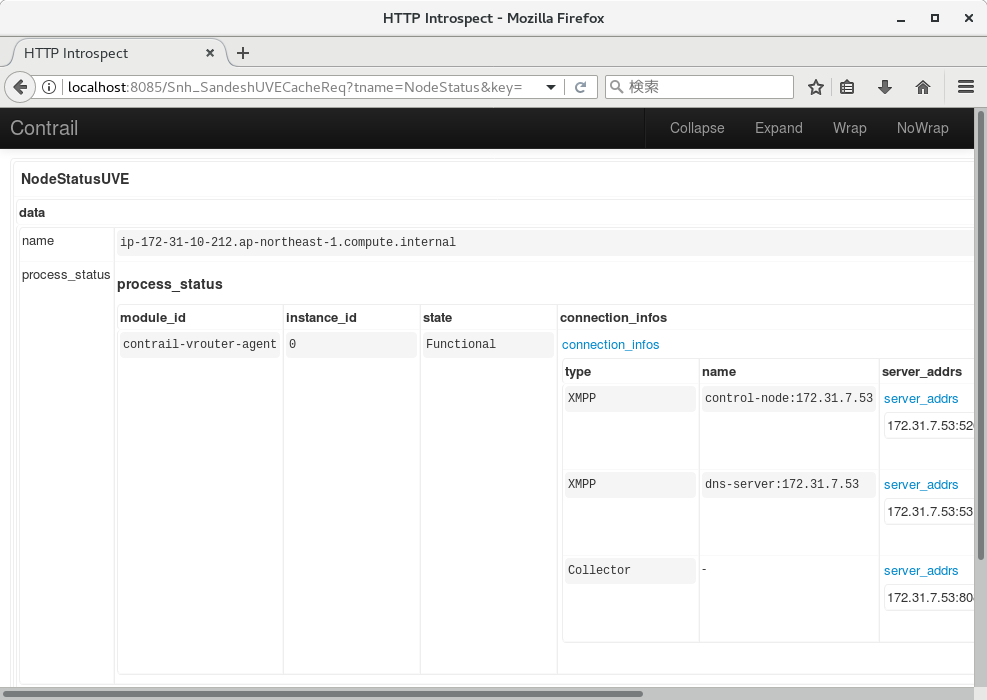Viewport: 987px width, 700px height.
Task: Open a new tab with plus button
Action: [243, 53]
